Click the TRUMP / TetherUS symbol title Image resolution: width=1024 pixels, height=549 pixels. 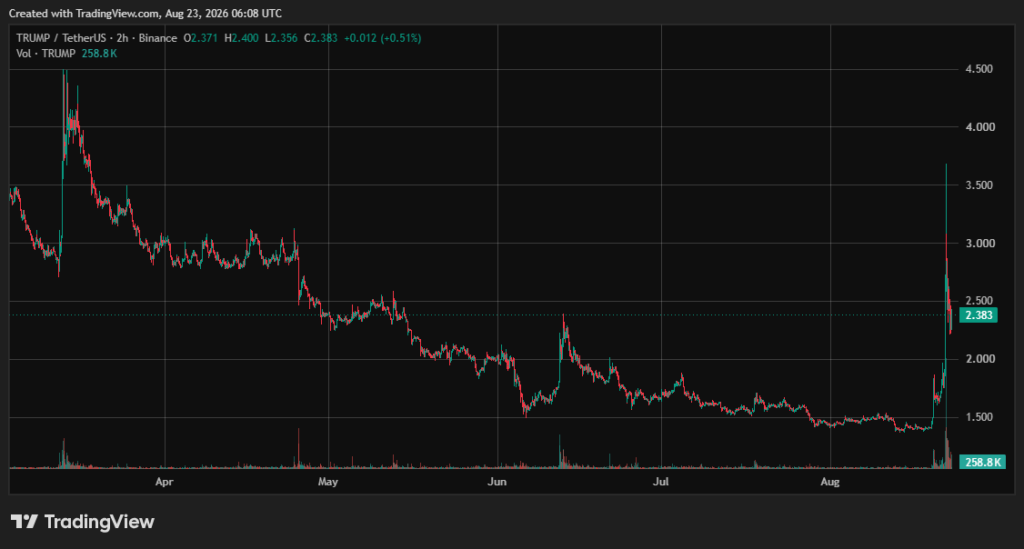pyautogui.click(x=63, y=38)
